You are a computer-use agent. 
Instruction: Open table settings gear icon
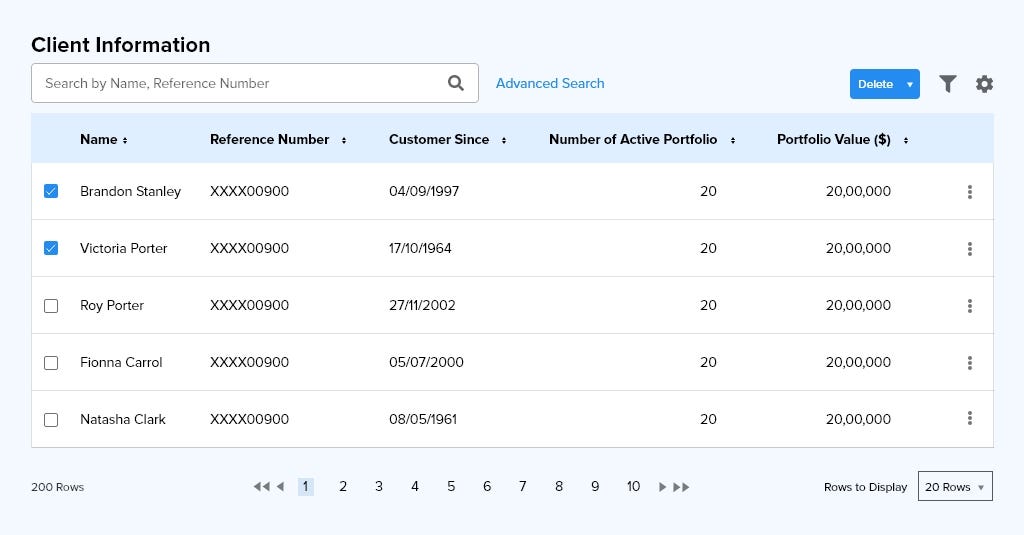[984, 84]
